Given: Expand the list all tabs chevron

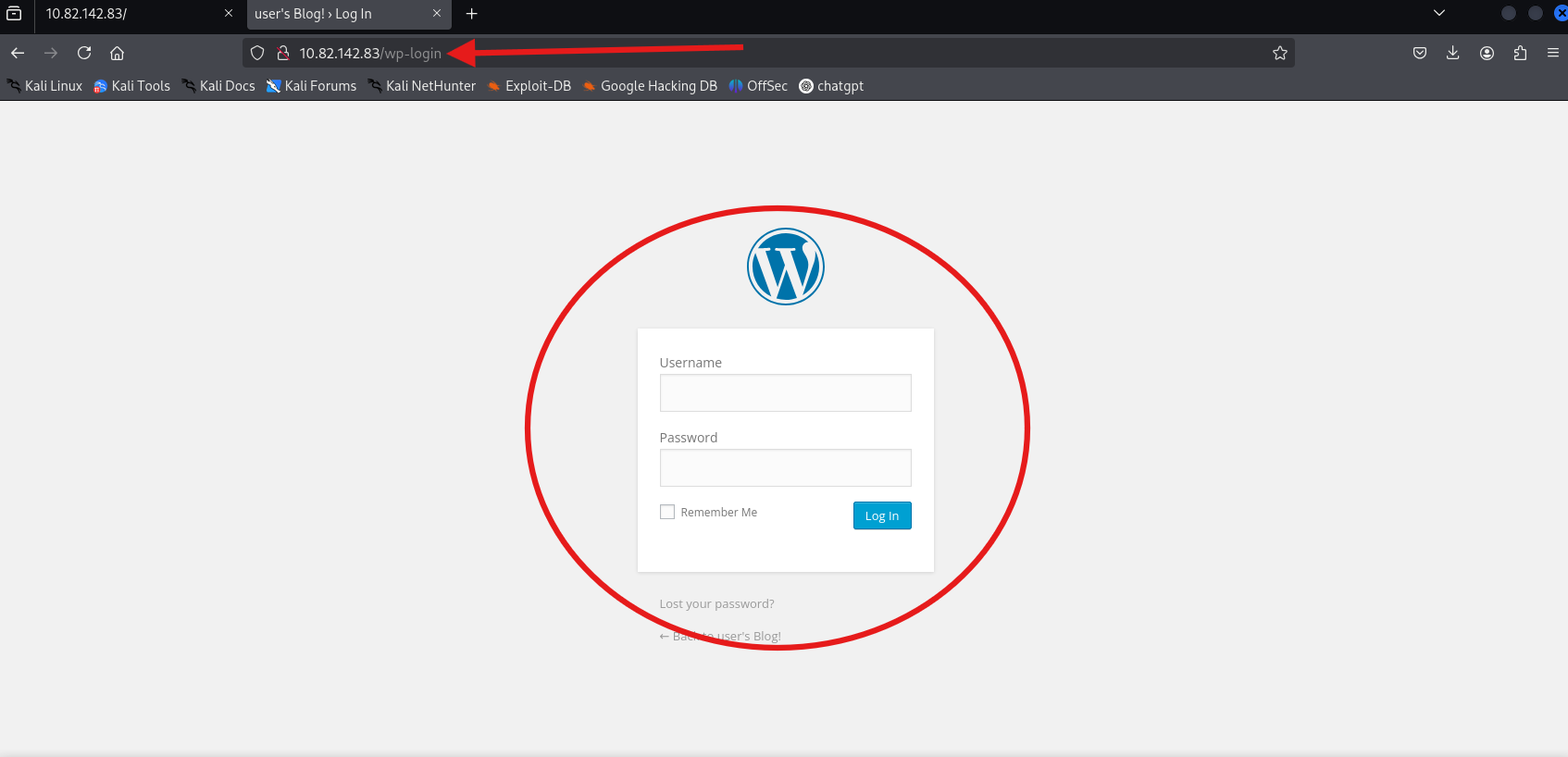Looking at the screenshot, I should (1439, 13).
